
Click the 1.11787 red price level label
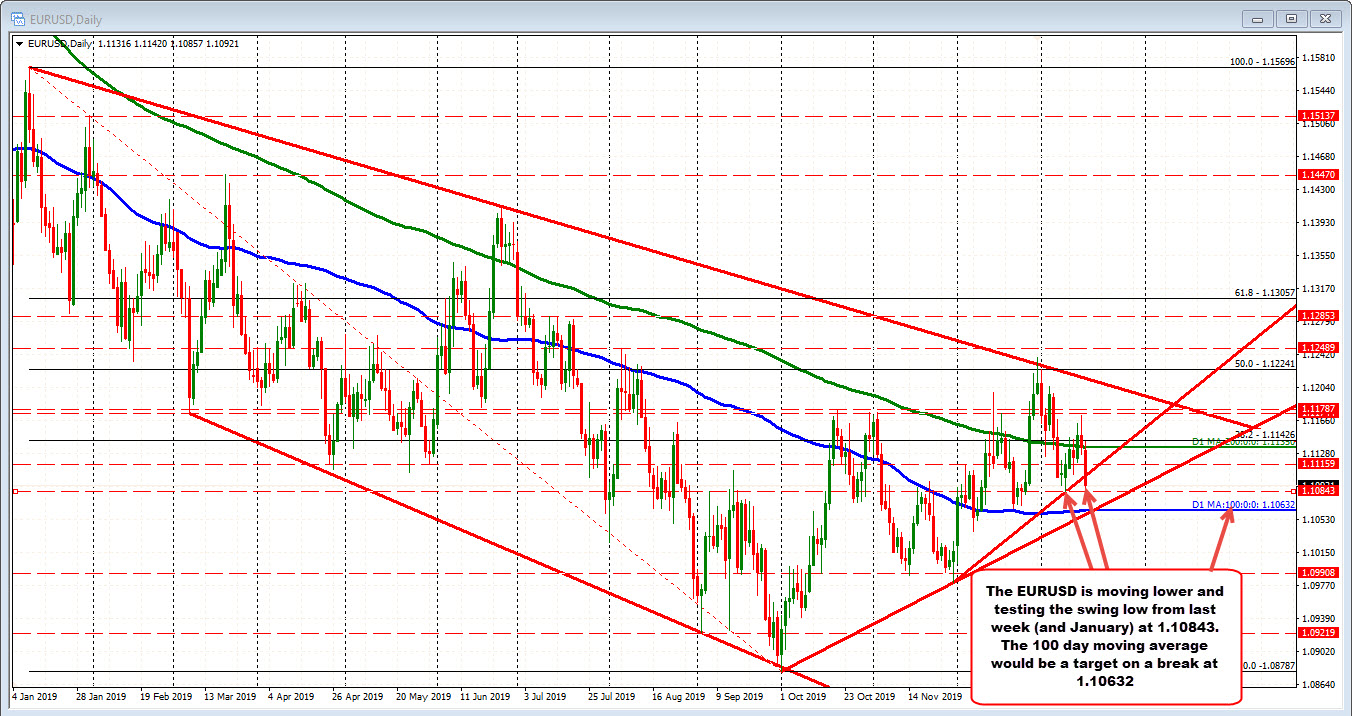(1317, 408)
